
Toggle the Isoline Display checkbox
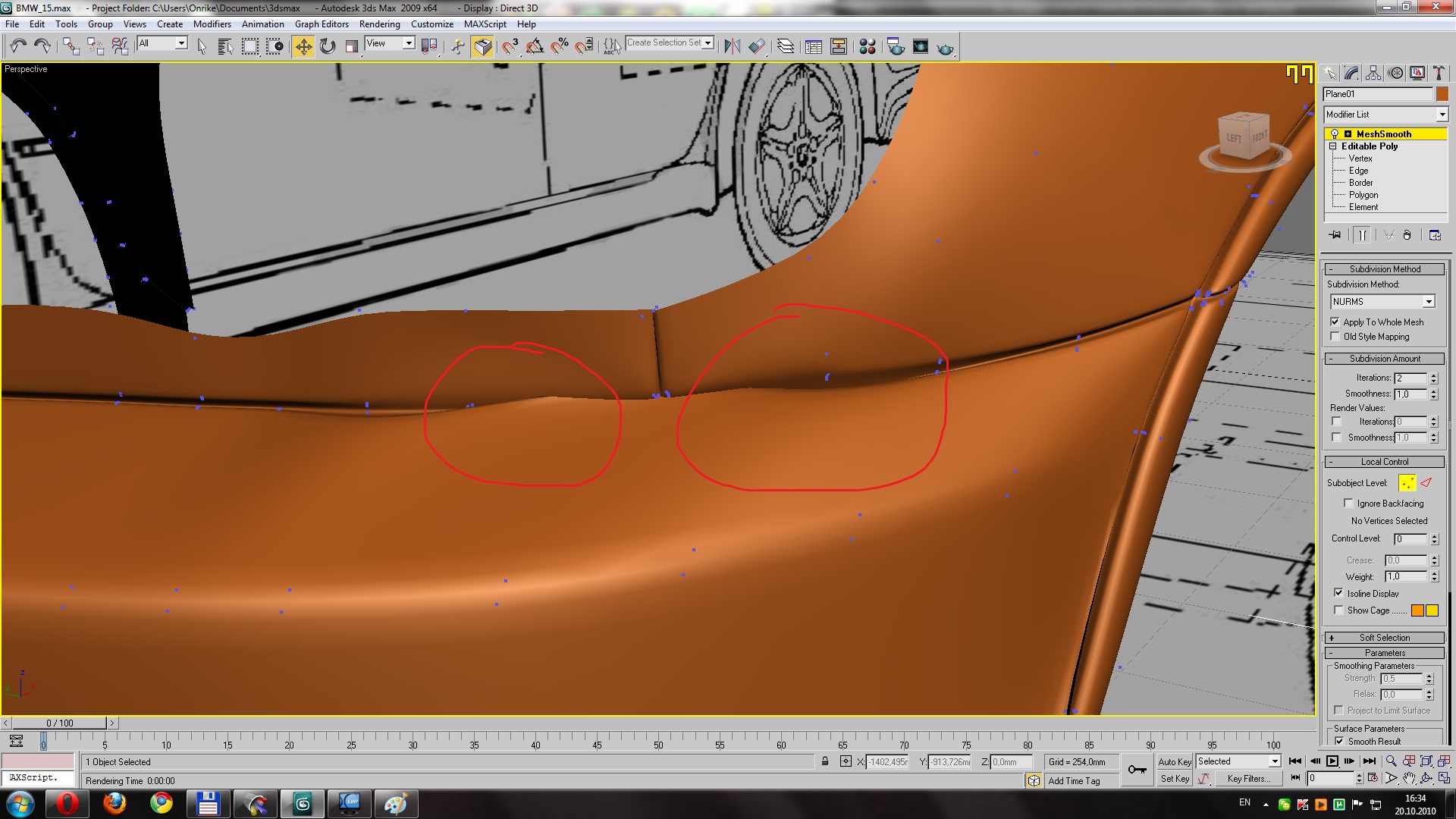click(1338, 593)
